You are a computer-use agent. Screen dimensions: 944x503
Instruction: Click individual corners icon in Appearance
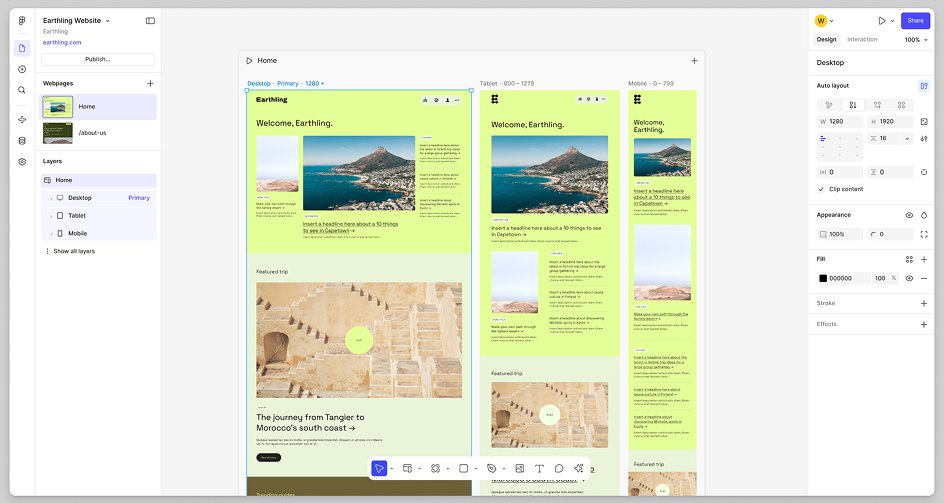(924, 234)
